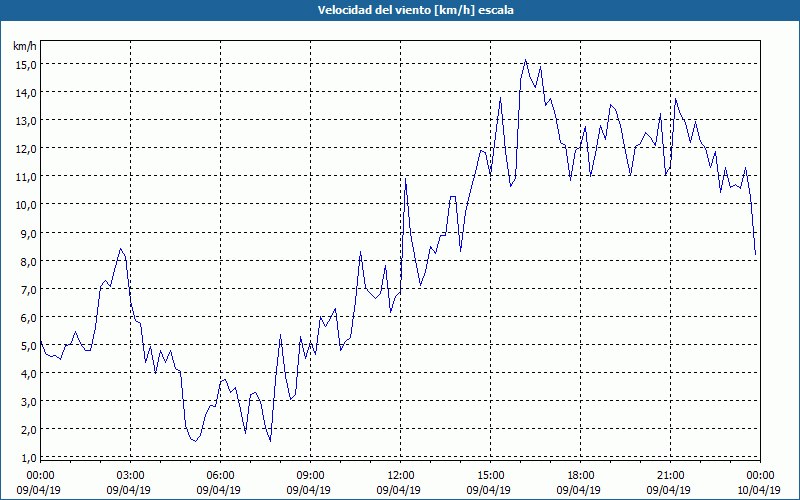Select the "15,0" y-axis value

tap(27, 65)
